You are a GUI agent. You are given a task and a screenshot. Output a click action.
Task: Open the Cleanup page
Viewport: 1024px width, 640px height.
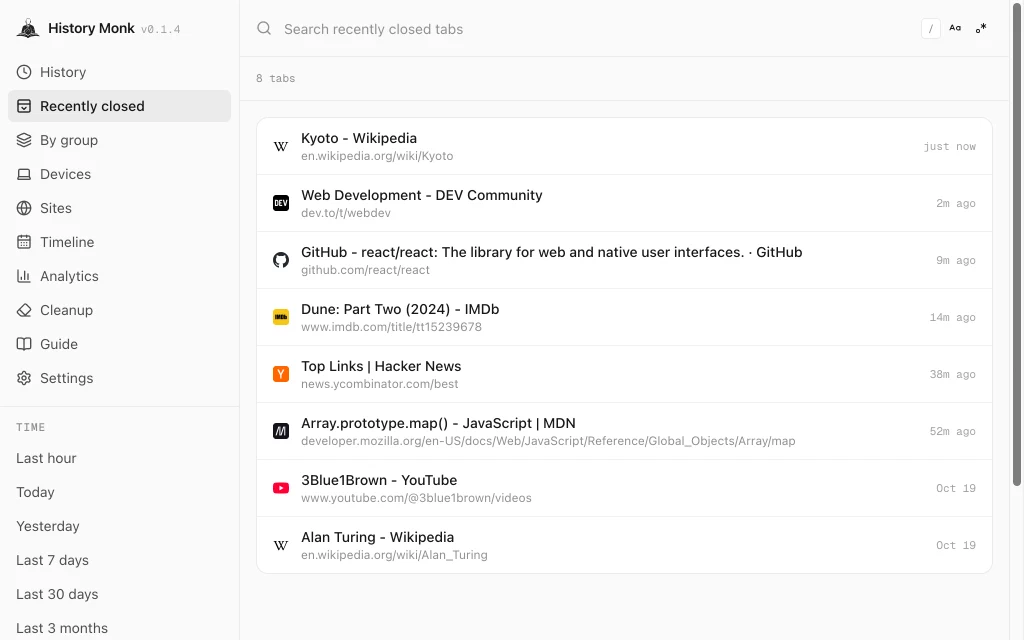[120, 310]
